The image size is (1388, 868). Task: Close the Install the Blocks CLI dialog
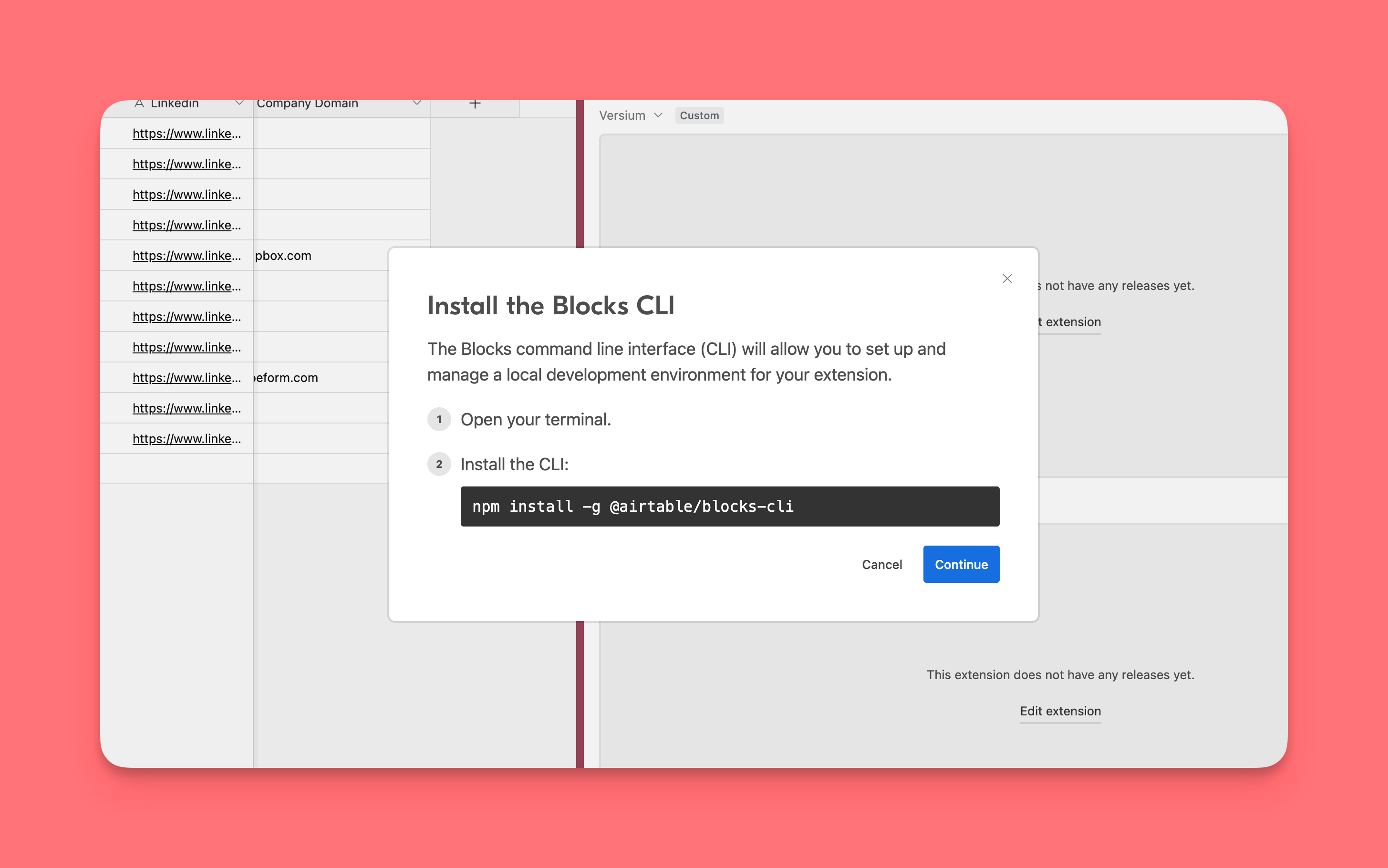1007,279
